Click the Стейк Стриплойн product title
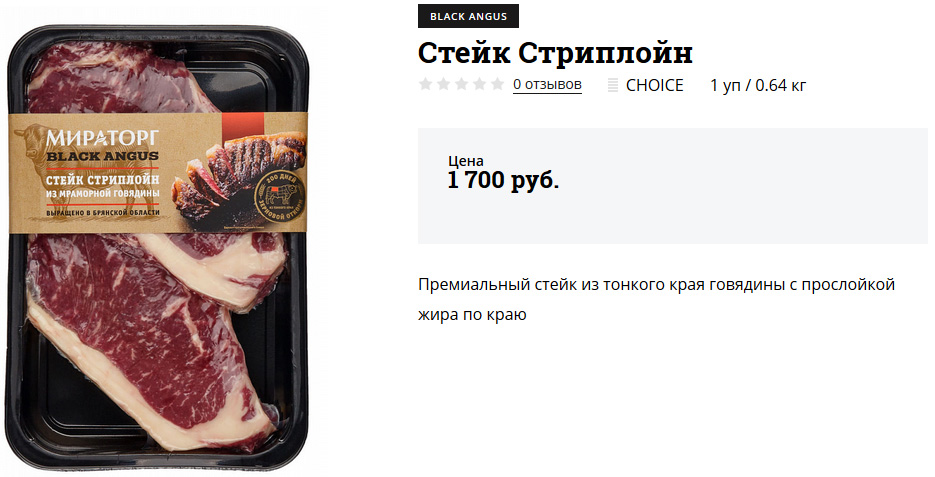This screenshot has width=935, height=477. [x=555, y=53]
